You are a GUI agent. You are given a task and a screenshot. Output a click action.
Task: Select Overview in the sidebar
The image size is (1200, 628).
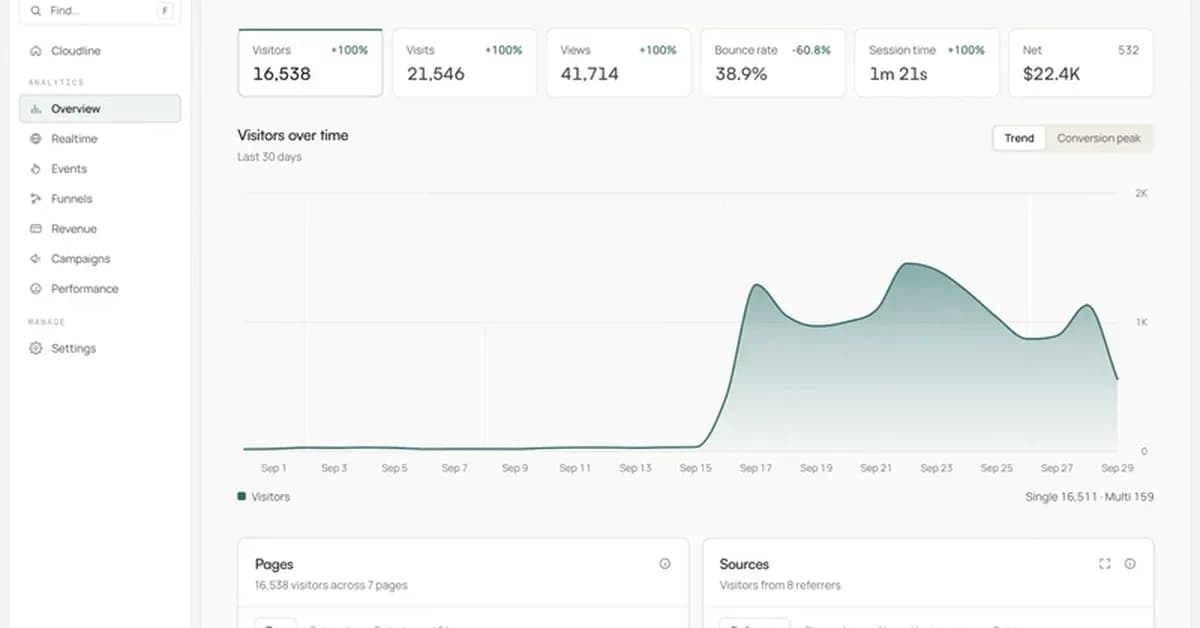click(100, 109)
